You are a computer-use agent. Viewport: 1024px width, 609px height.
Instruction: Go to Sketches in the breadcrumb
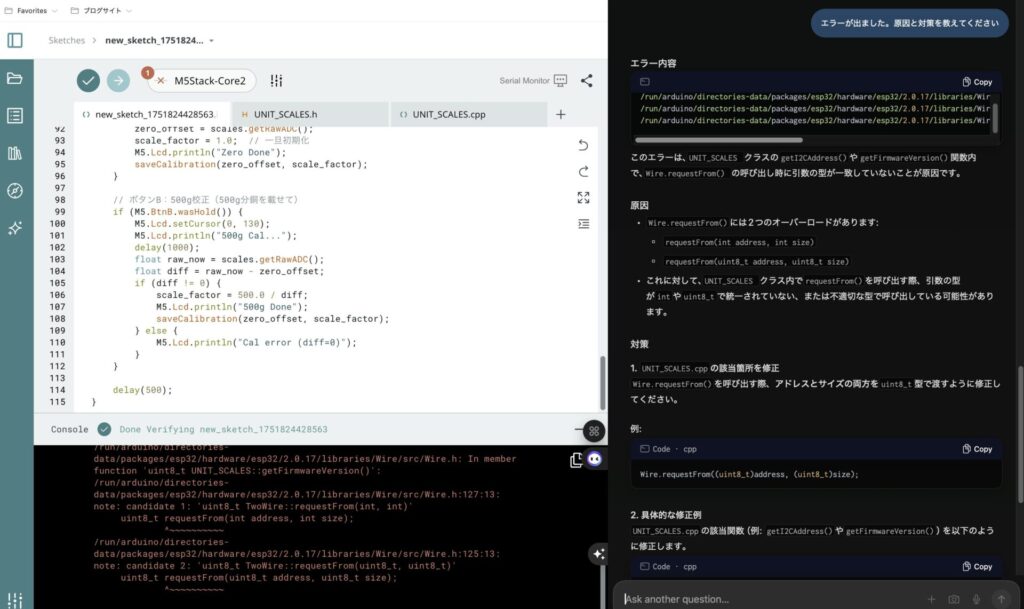[x=67, y=40]
